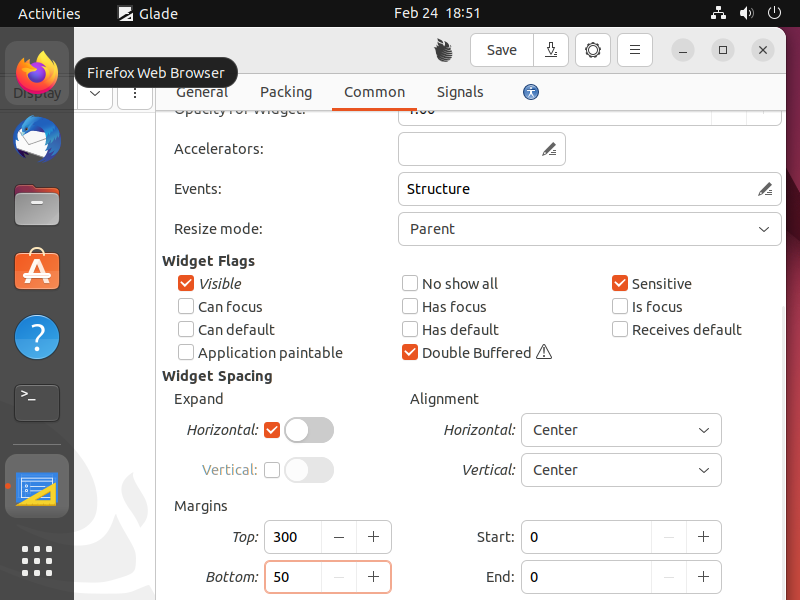The image size is (800, 600).
Task: Enable the Can focus checkbox
Action: coord(186,307)
